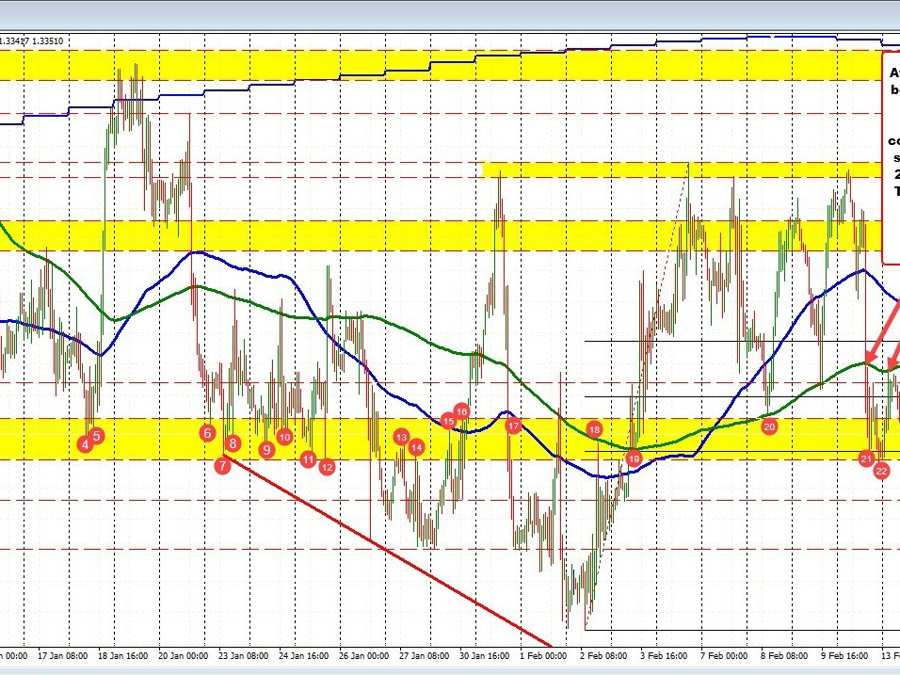Select the red marker labeled 19
The image size is (900, 675).
coord(633,458)
